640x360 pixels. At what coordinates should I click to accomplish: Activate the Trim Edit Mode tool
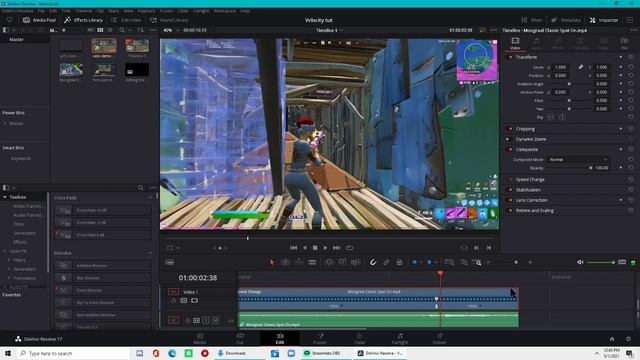tap(286, 262)
